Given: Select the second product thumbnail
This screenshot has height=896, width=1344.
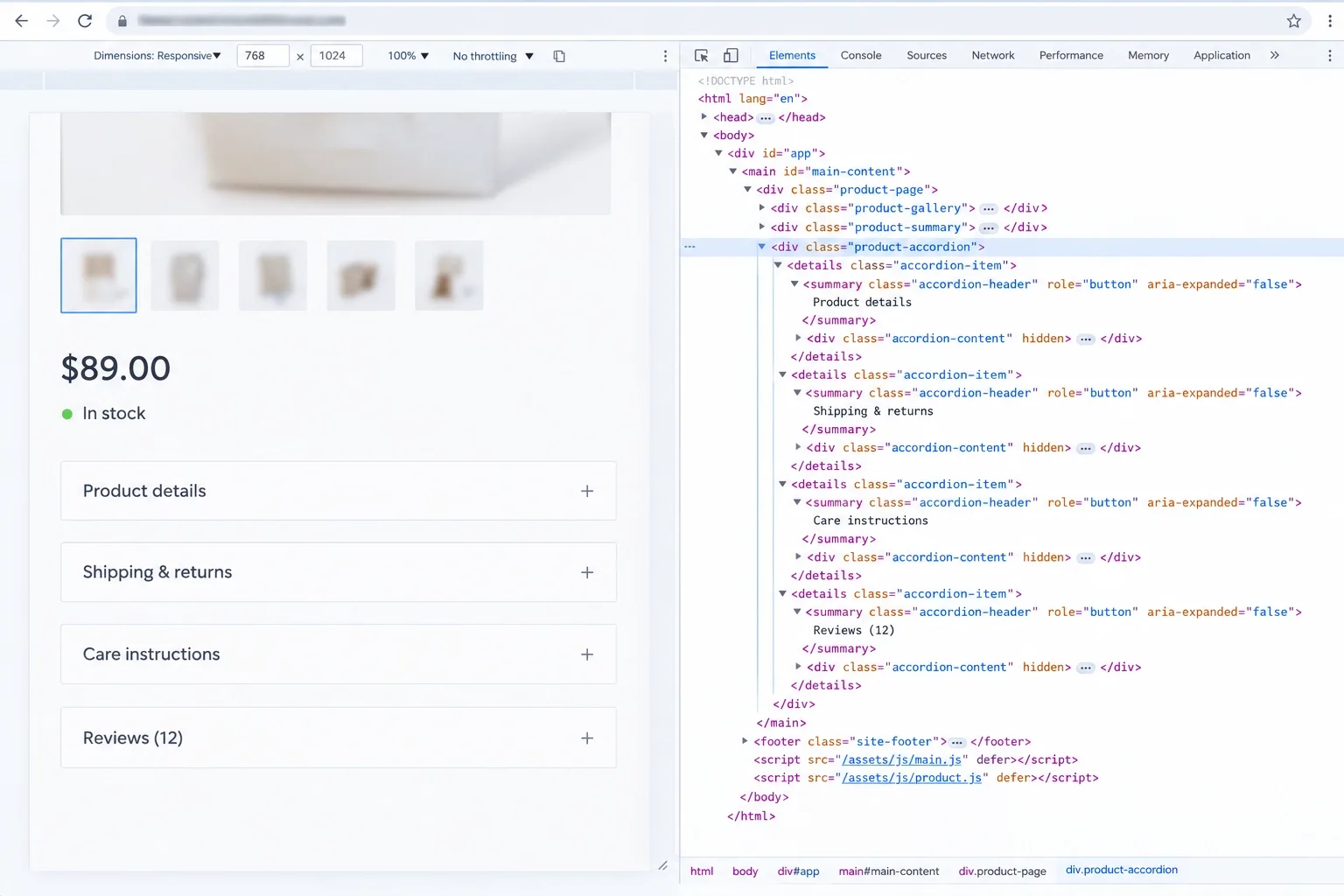Looking at the screenshot, I should tap(185, 276).
